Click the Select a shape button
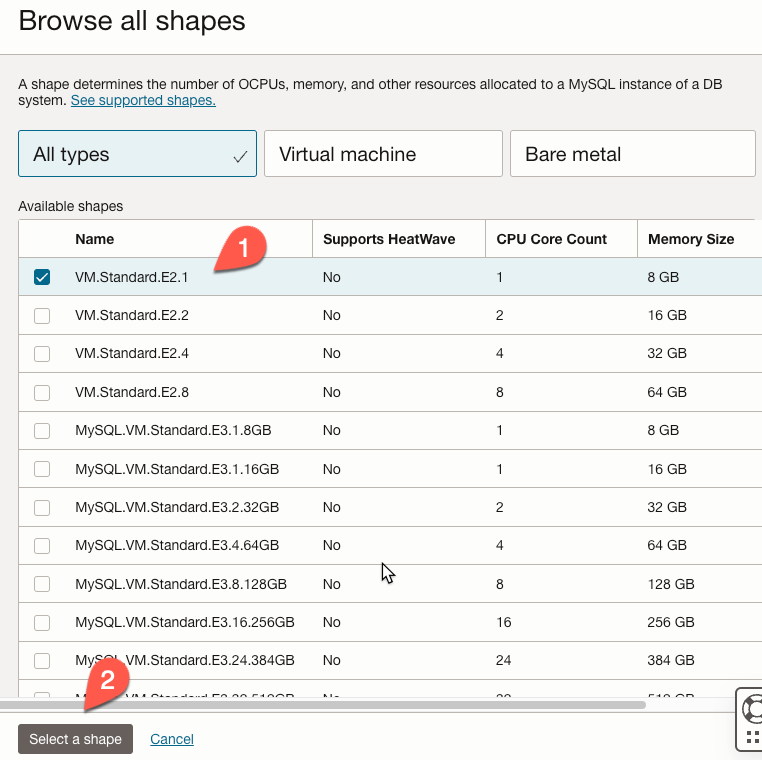762x760 pixels. 75,739
